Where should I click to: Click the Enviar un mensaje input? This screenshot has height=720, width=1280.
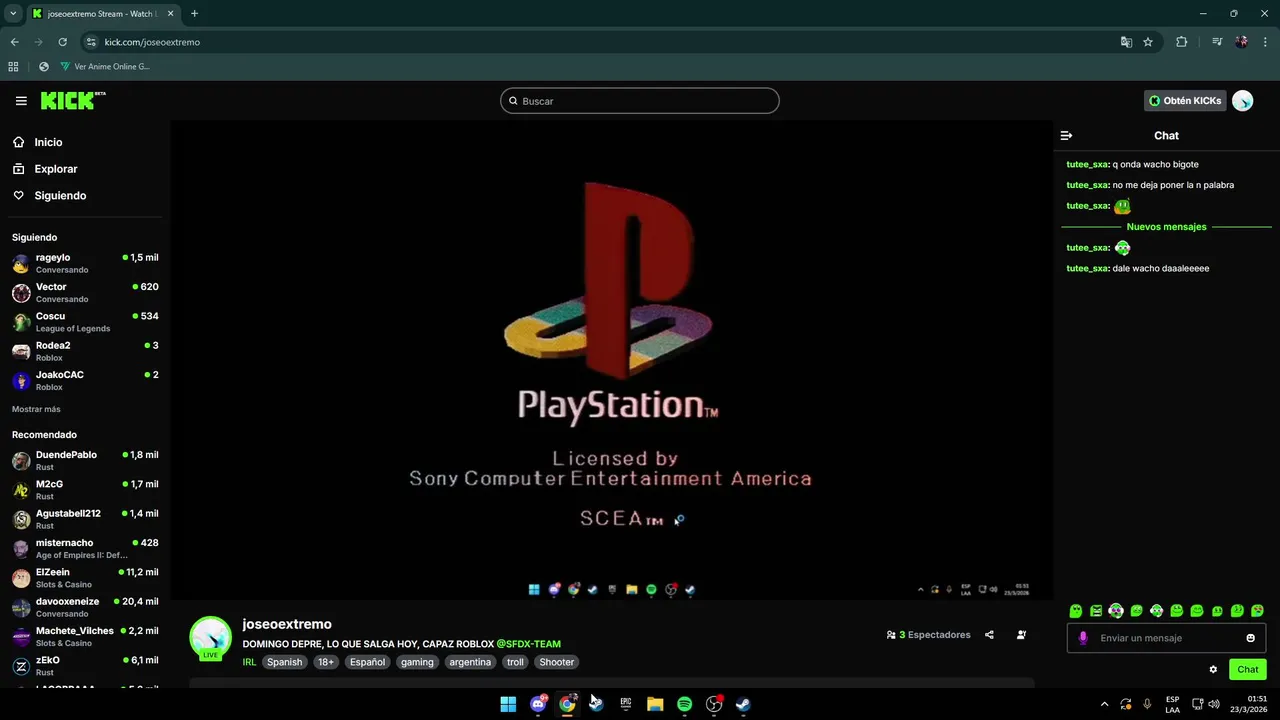1165,638
